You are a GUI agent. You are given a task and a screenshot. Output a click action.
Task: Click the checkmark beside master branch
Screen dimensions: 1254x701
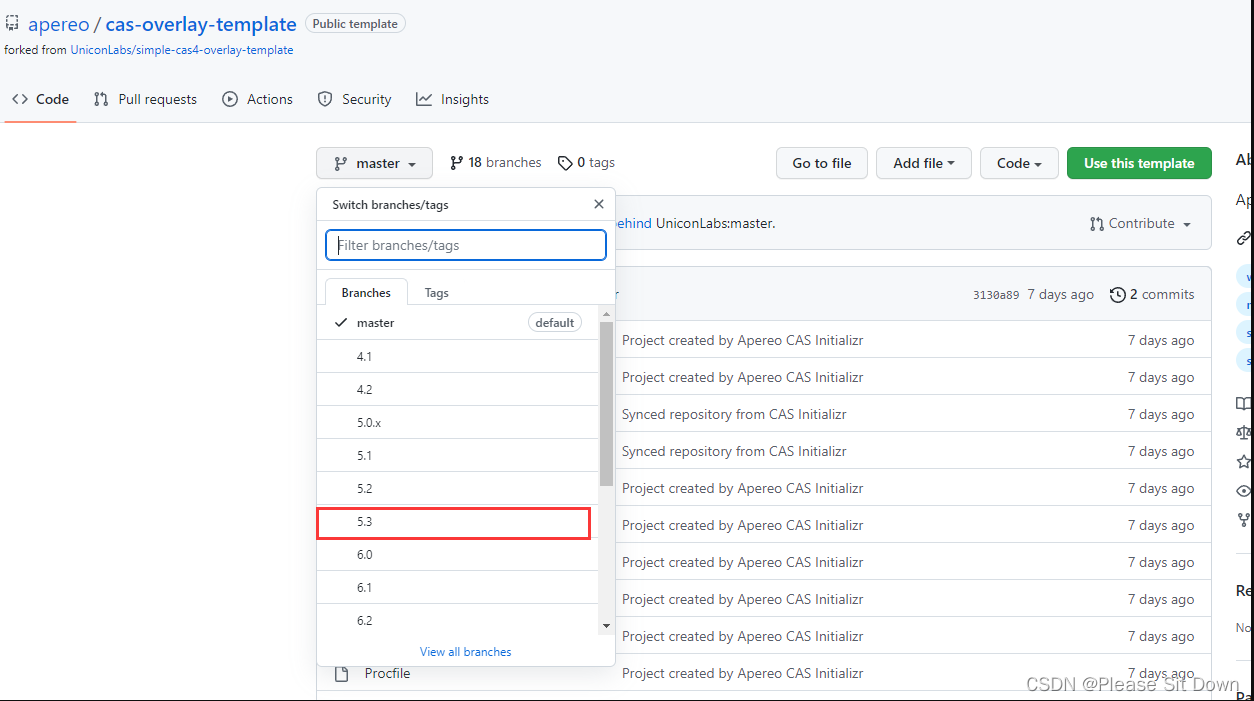(x=341, y=323)
